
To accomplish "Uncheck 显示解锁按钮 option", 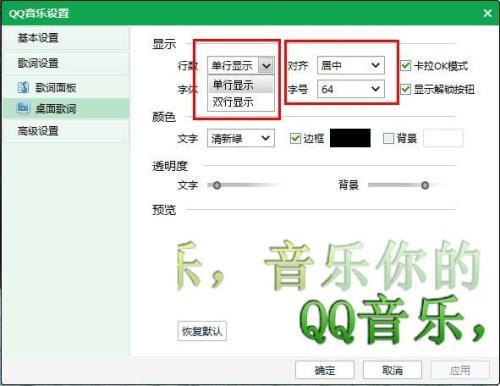I will coord(405,89).
